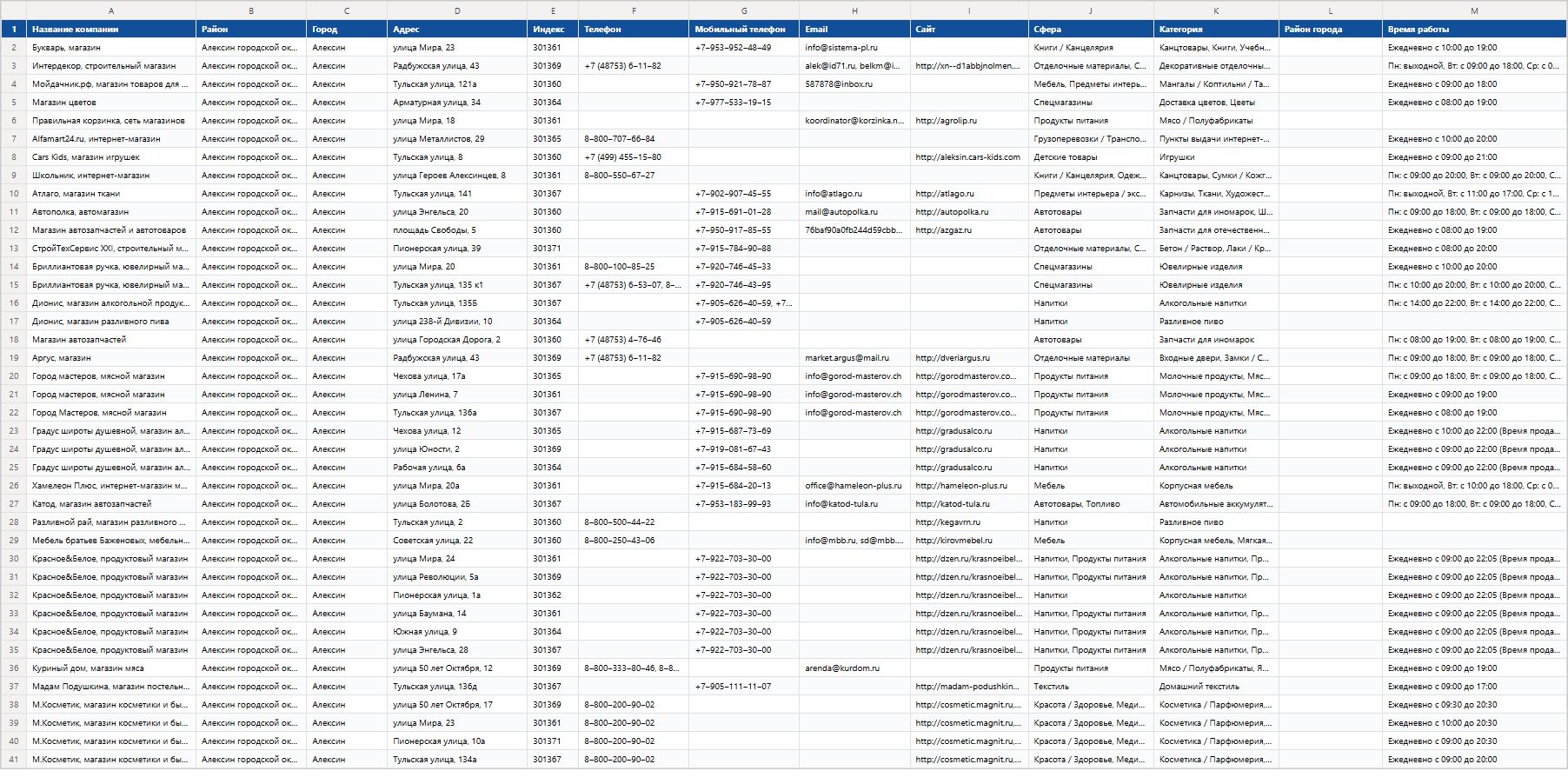1568x784 pixels.
Task: Click address 'Тульская улица, 121а'
Action: click(457, 84)
